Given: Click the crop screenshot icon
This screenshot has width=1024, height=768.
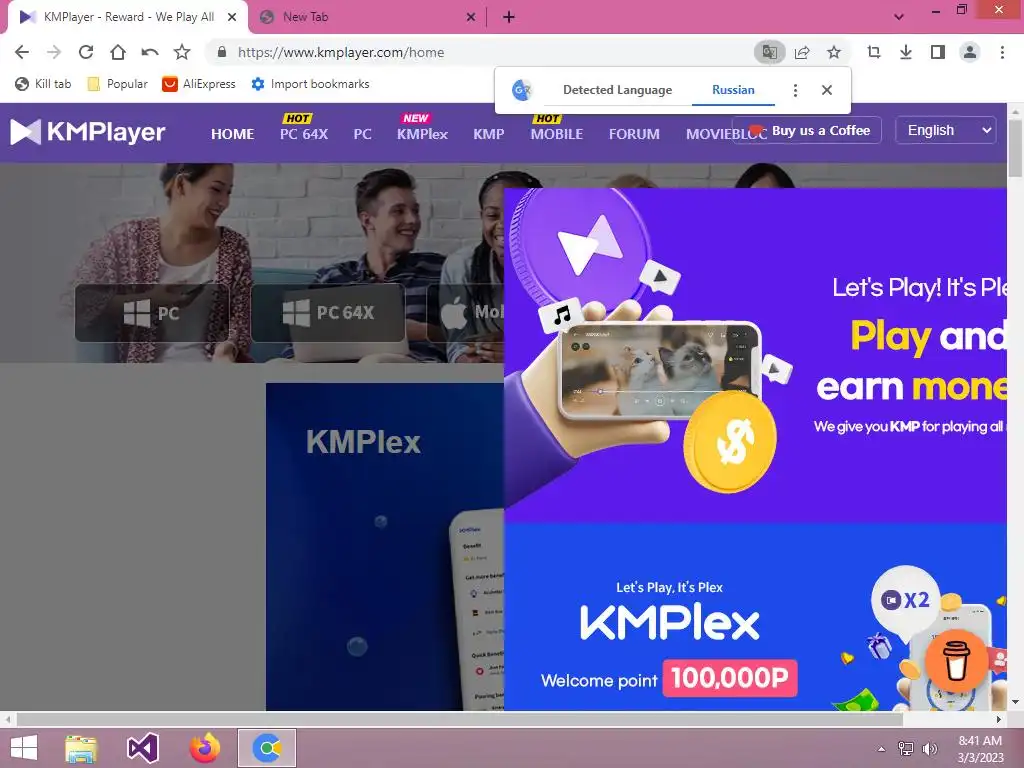Looking at the screenshot, I should (874, 52).
